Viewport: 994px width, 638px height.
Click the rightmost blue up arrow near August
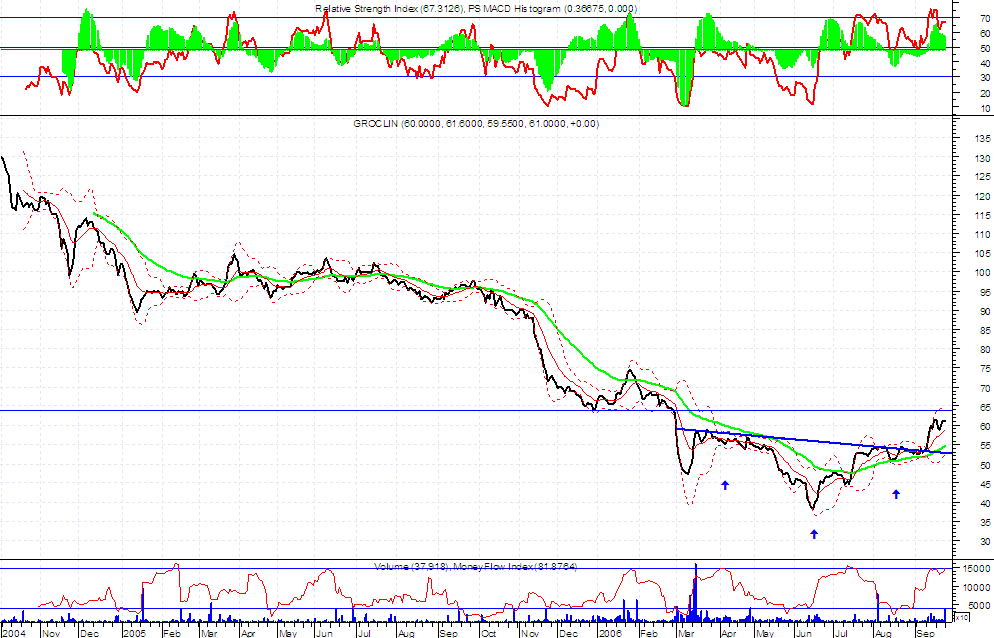[x=896, y=494]
